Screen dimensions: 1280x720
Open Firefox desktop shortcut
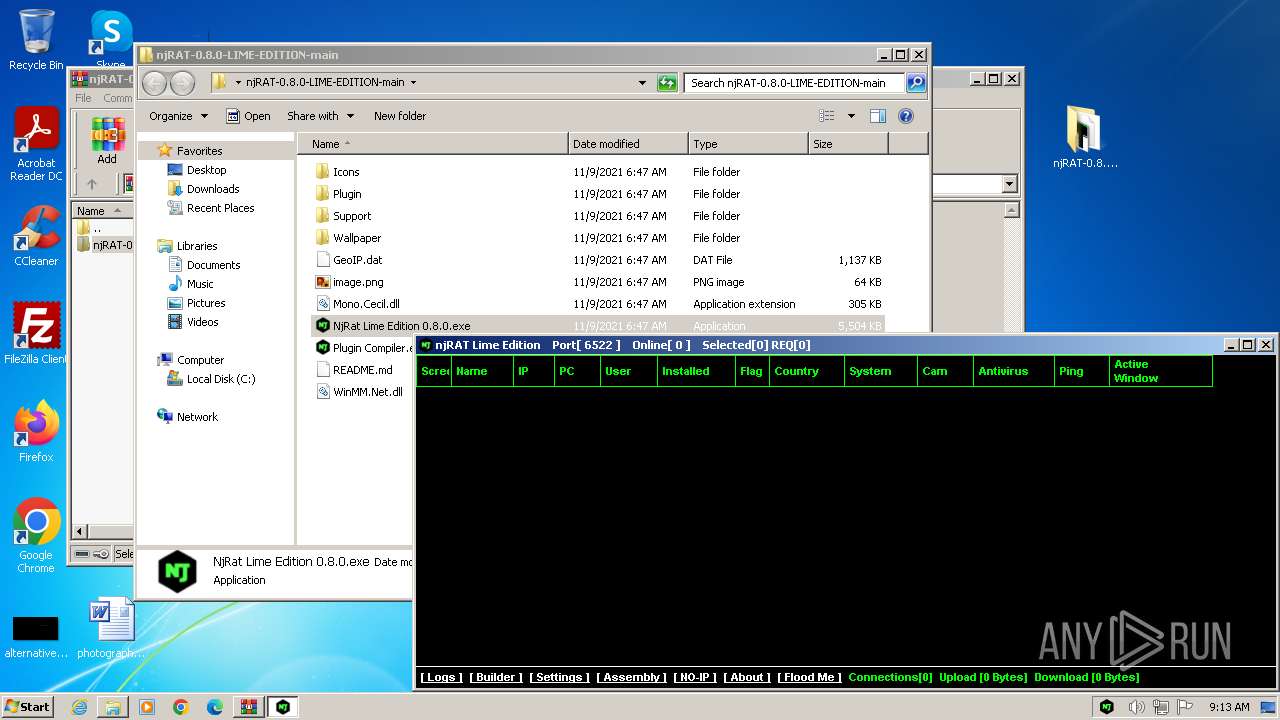[36, 432]
